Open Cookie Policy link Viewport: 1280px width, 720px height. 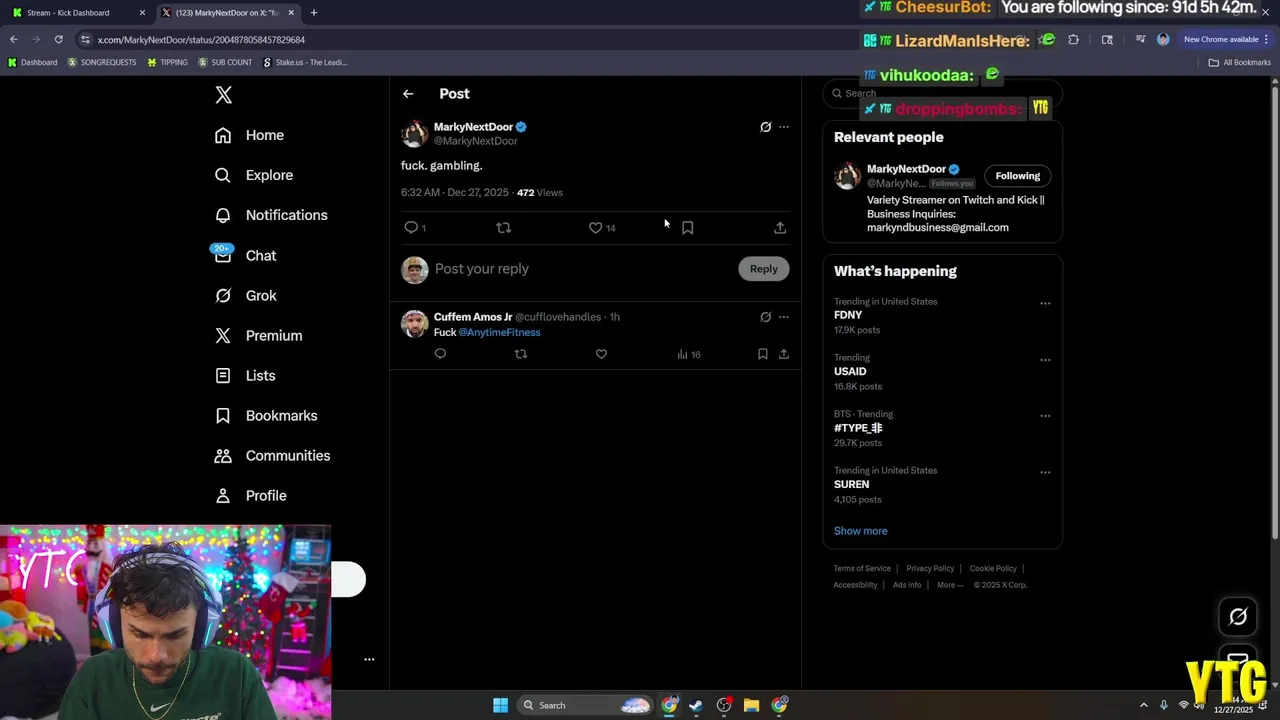point(993,569)
